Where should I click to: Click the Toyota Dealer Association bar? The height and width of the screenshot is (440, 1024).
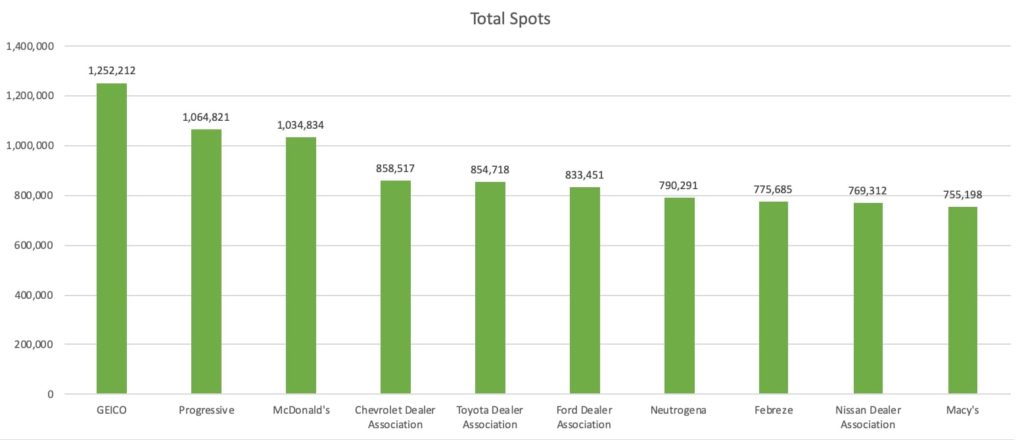[x=490, y=288]
